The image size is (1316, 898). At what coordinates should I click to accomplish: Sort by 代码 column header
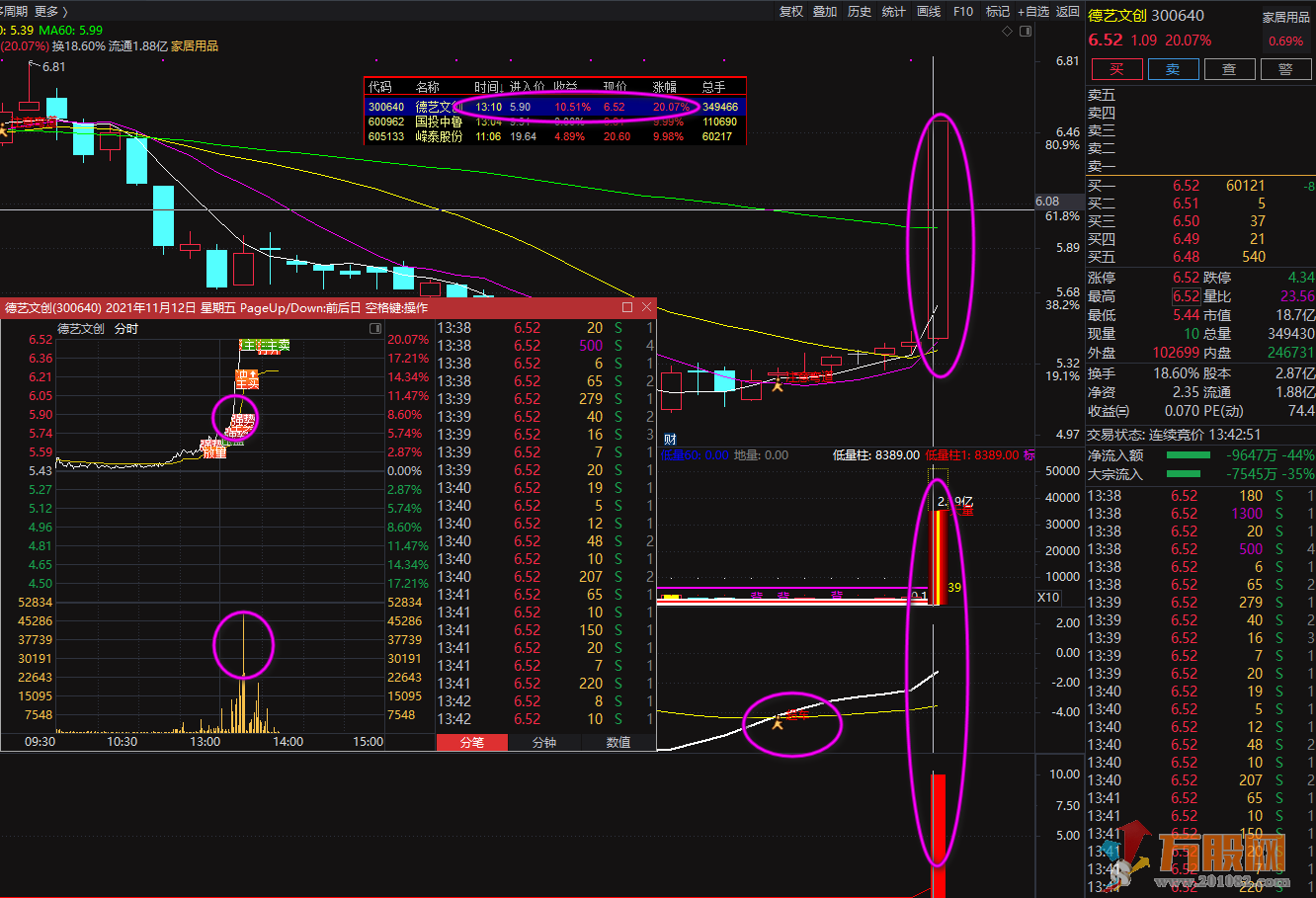click(380, 87)
